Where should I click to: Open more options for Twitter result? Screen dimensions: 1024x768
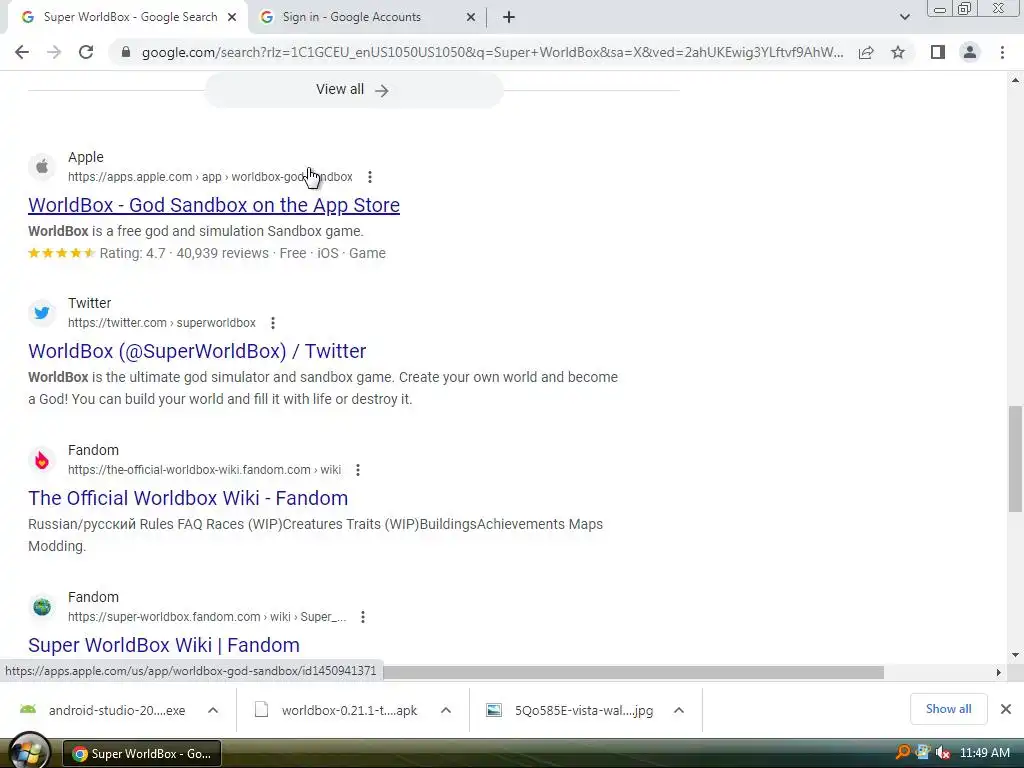tap(273, 323)
